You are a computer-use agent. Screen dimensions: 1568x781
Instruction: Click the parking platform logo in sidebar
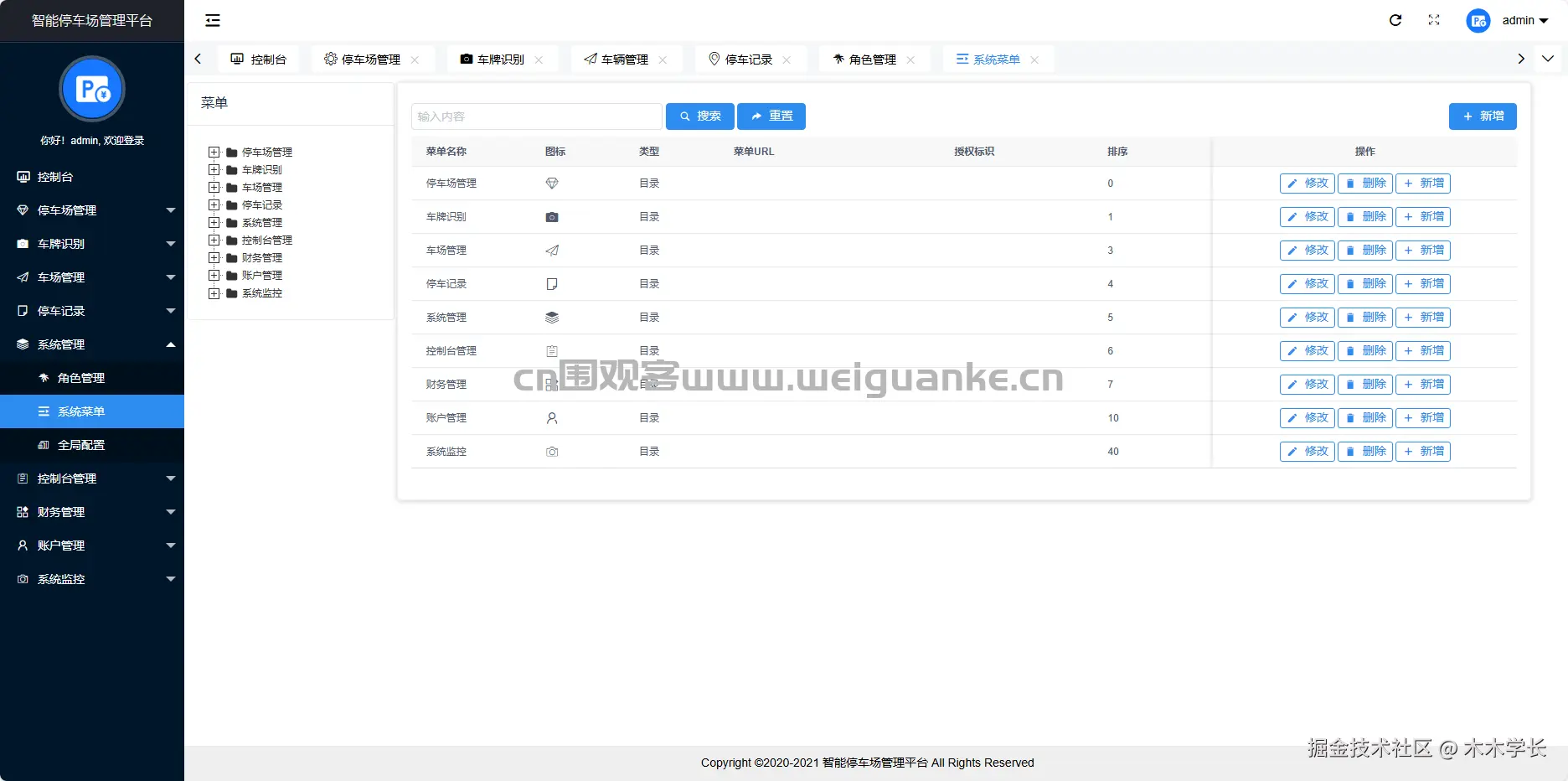92,89
